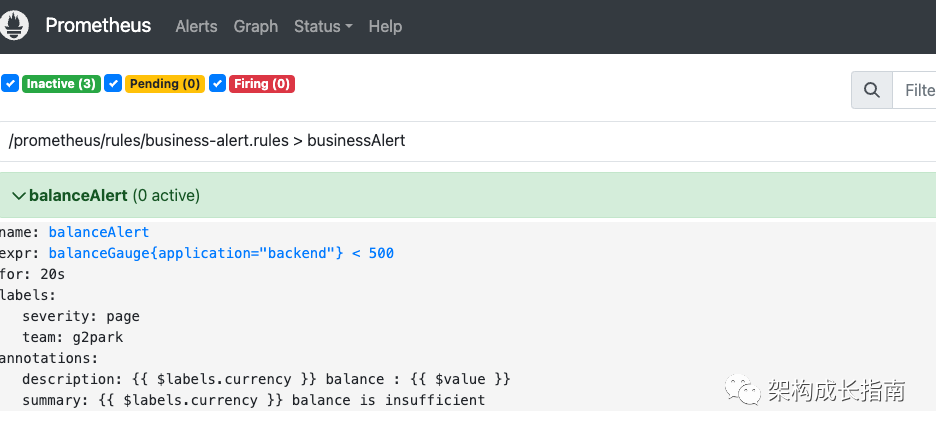Toggle the Firing alerts checkbox
The image size is (936, 432).
tap(217, 84)
